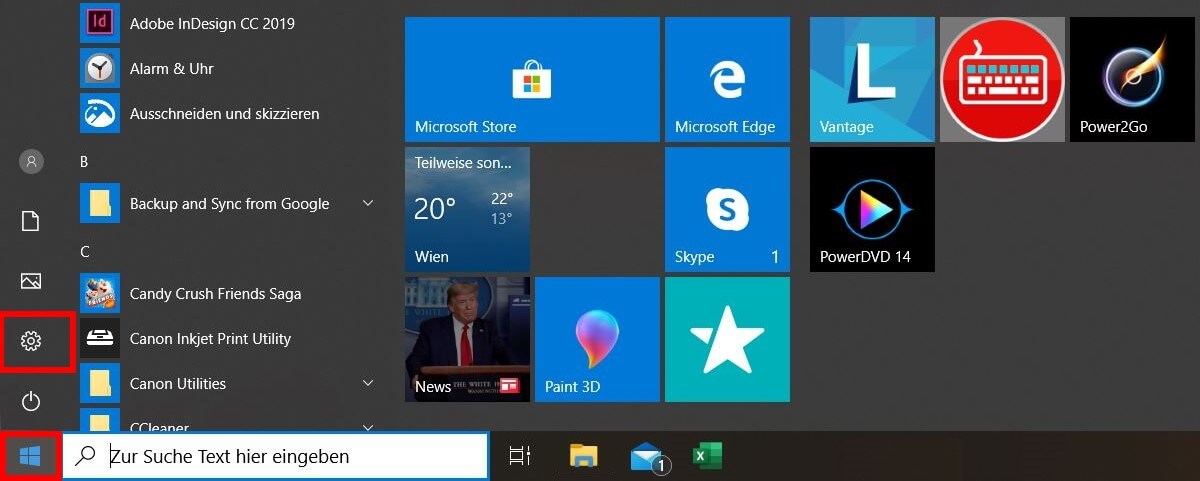Launch the Paint 3D tile
Screen dimensions: 1200x481
[597, 339]
